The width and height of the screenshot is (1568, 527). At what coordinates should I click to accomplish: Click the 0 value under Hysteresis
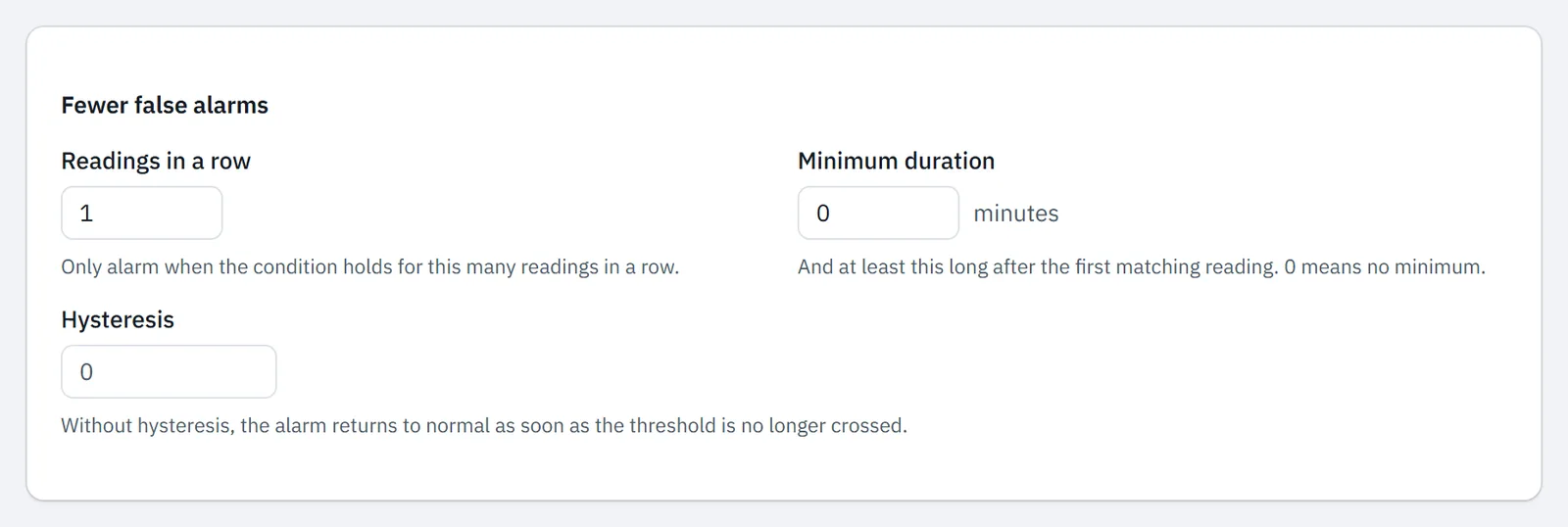click(x=86, y=371)
